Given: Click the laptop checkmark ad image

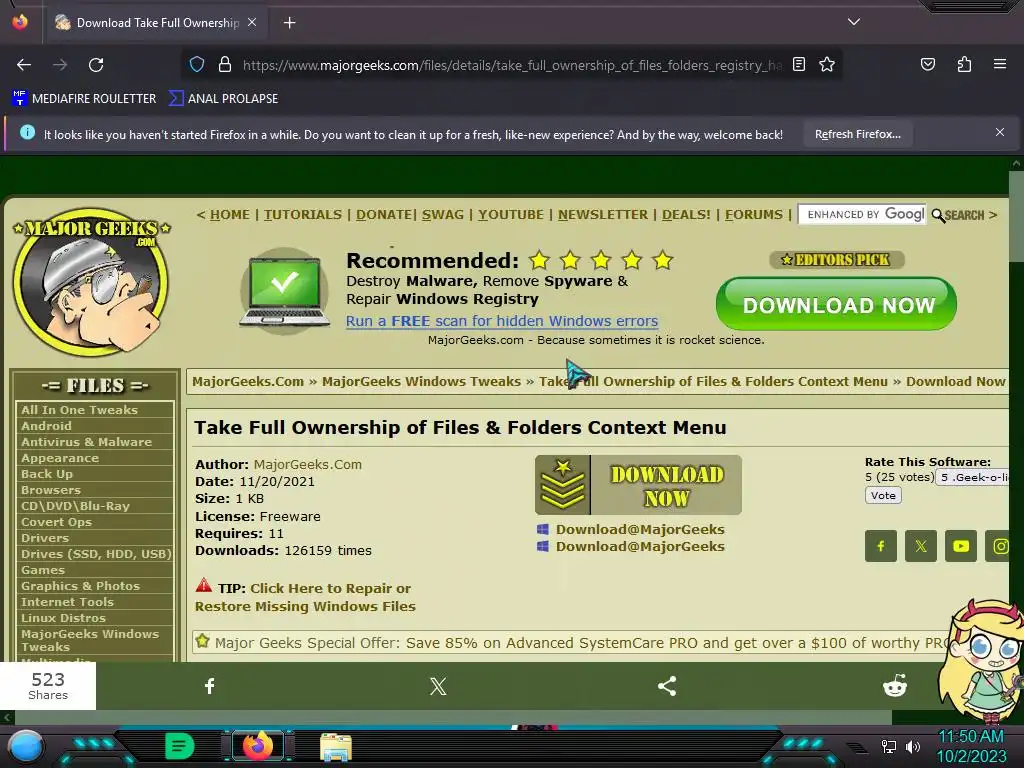Looking at the screenshot, I should (x=285, y=291).
